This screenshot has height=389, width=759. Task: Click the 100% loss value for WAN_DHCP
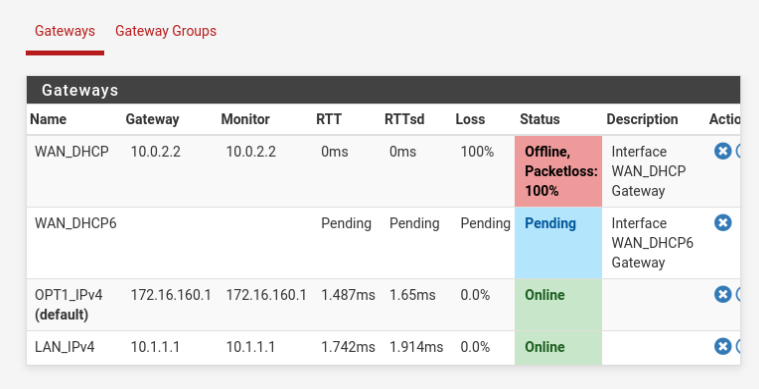pos(477,152)
